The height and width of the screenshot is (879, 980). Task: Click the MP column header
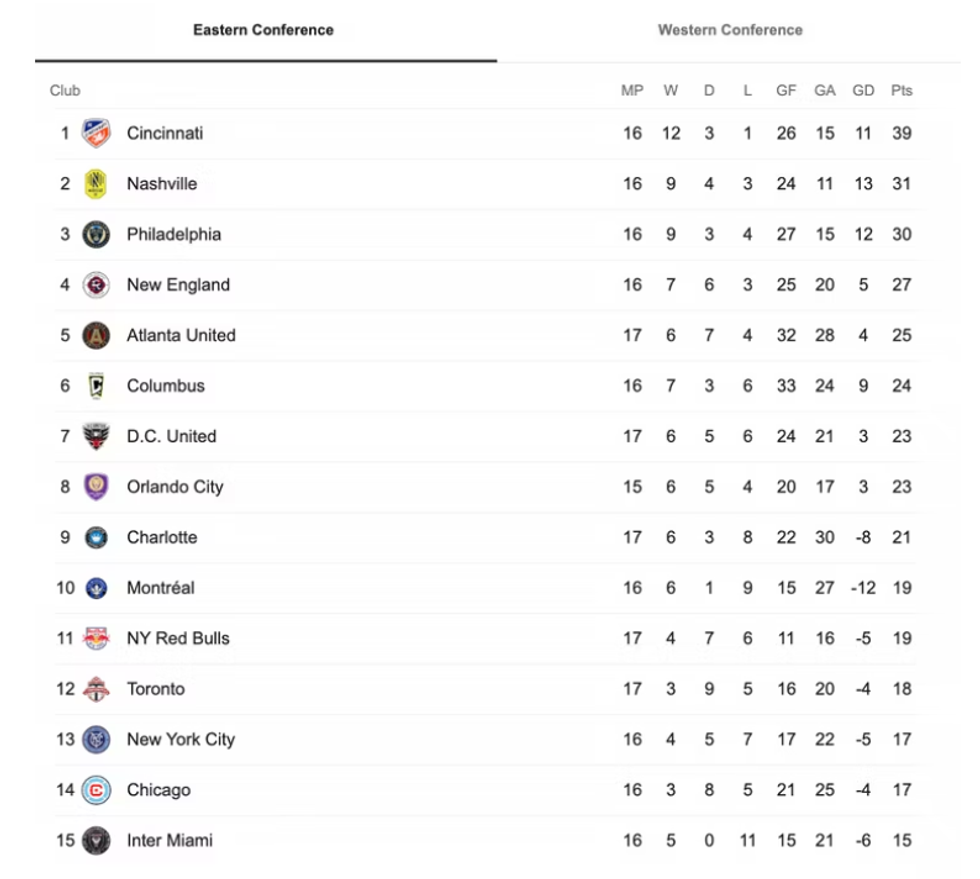pyautogui.click(x=632, y=90)
